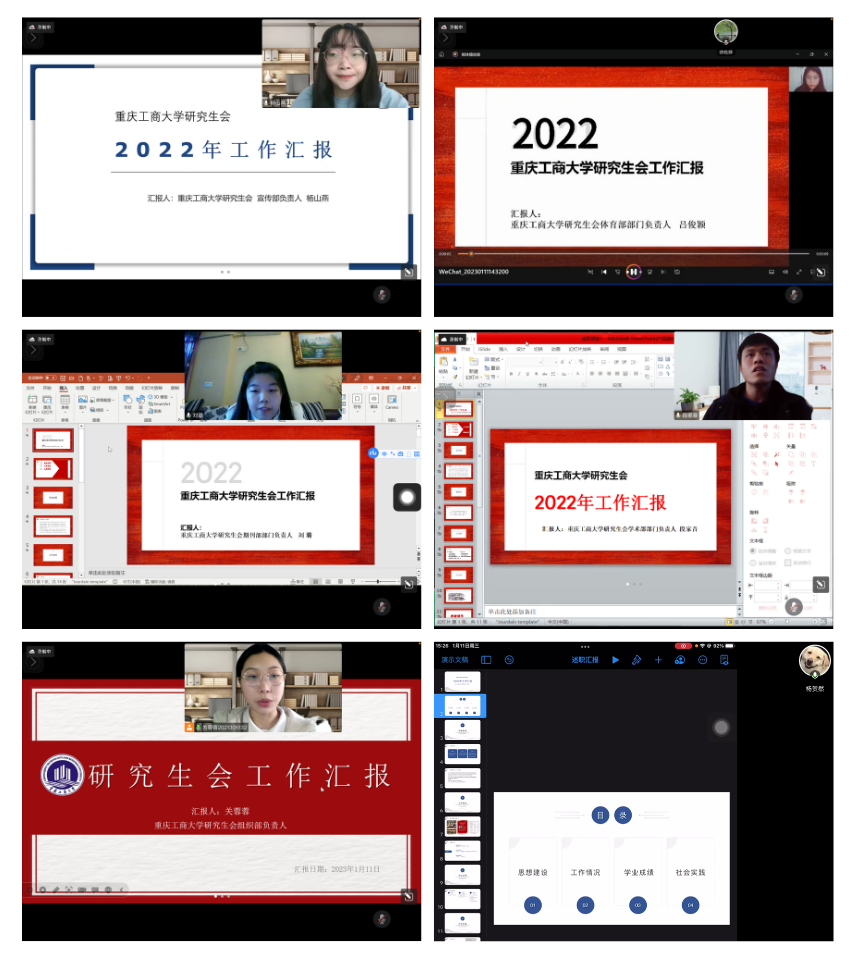Toggle Italic in 段家青's PowerPoint ribbon
The image size is (849, 958).
click(x=519, y=374)
